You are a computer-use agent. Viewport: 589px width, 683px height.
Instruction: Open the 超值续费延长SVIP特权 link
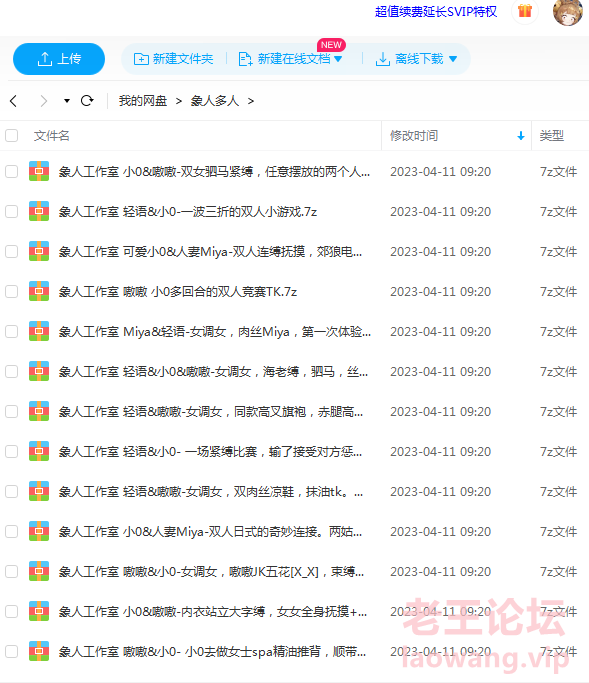pos(436,11)
